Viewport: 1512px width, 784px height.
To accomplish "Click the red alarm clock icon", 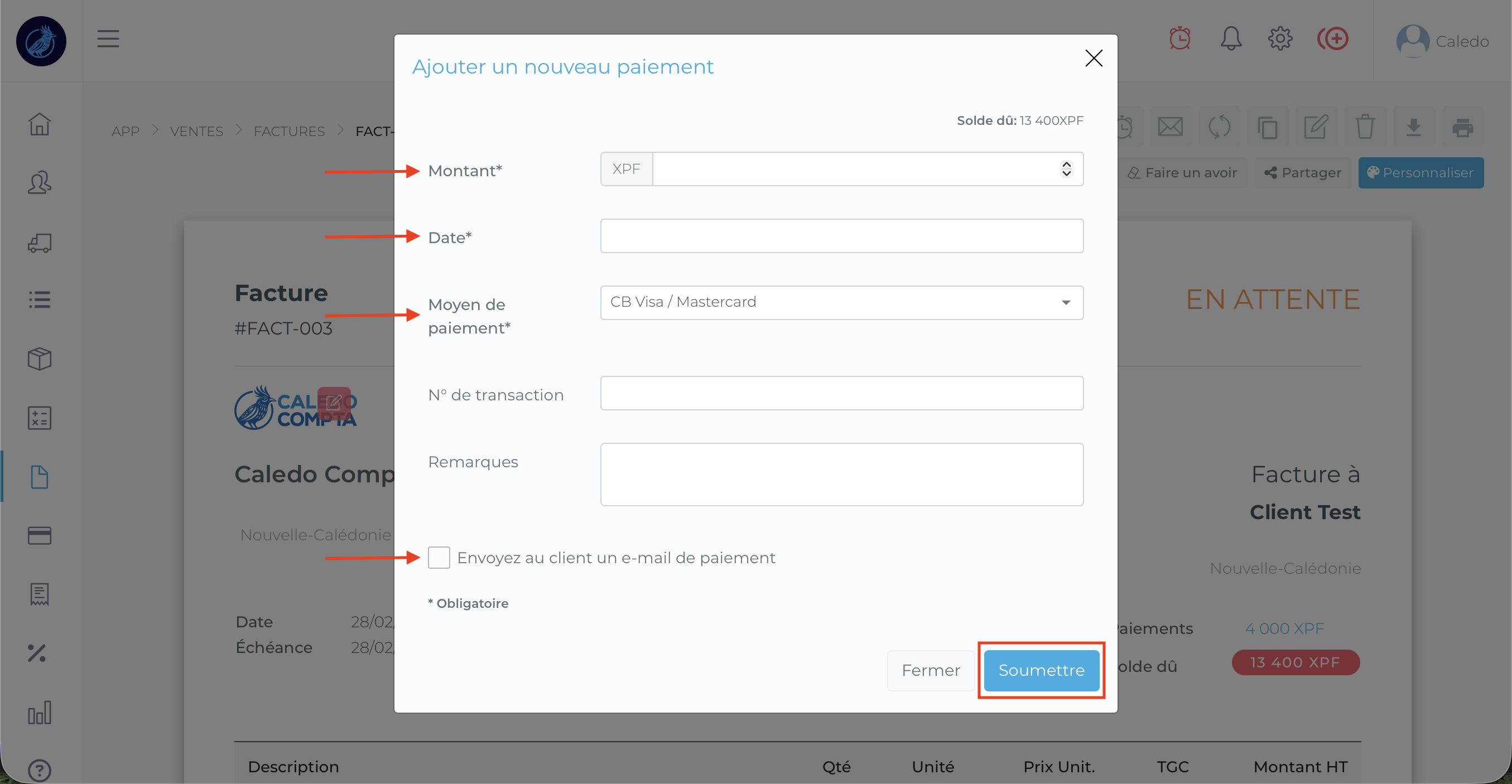I will click(1180, 40).
